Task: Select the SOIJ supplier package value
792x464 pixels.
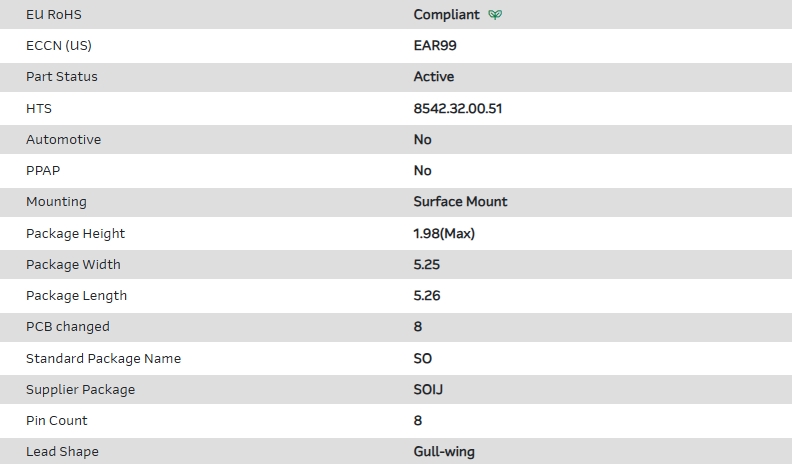Action: [428, 390]
